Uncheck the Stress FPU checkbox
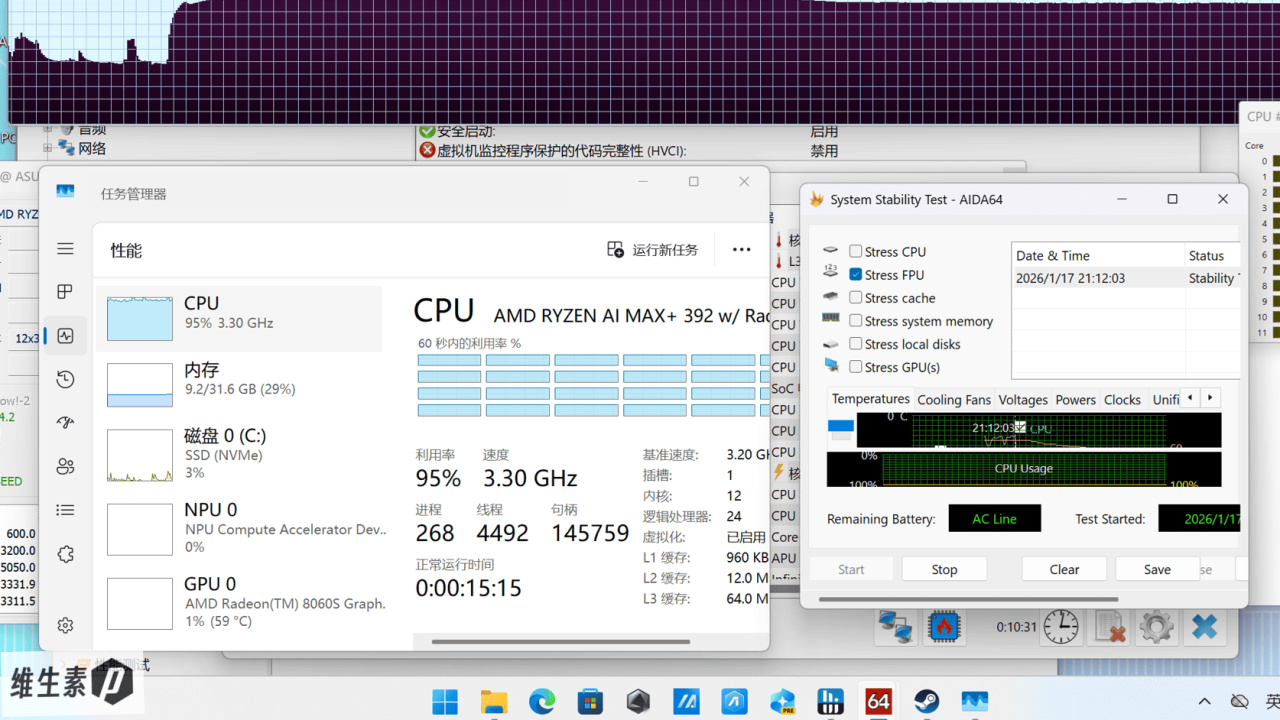Image resolution: width=1280 pixels, height=720 pixels. pyautogui.click(x=856, y=275)
